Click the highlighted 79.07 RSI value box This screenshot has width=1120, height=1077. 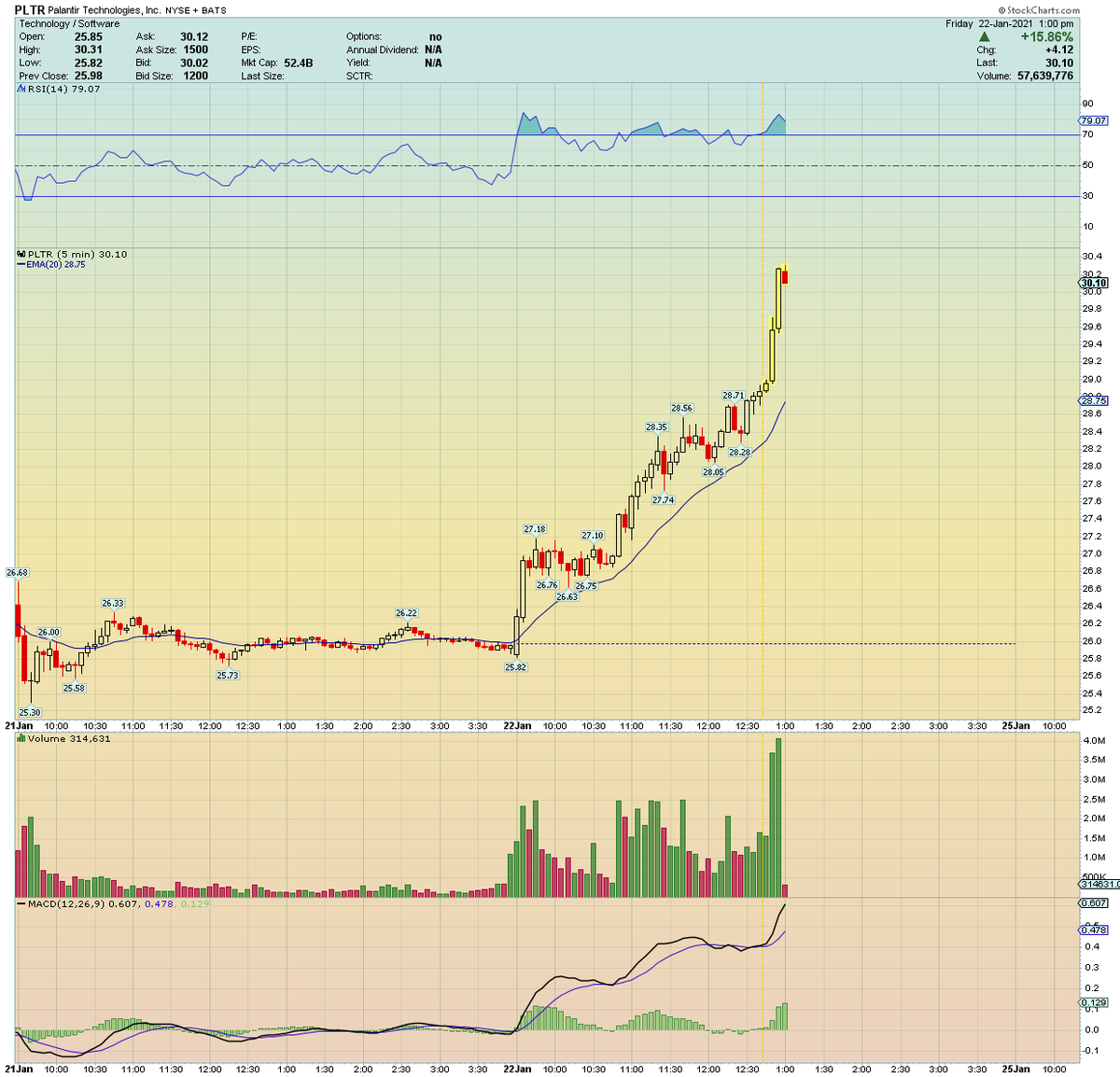coord(1092,120)
